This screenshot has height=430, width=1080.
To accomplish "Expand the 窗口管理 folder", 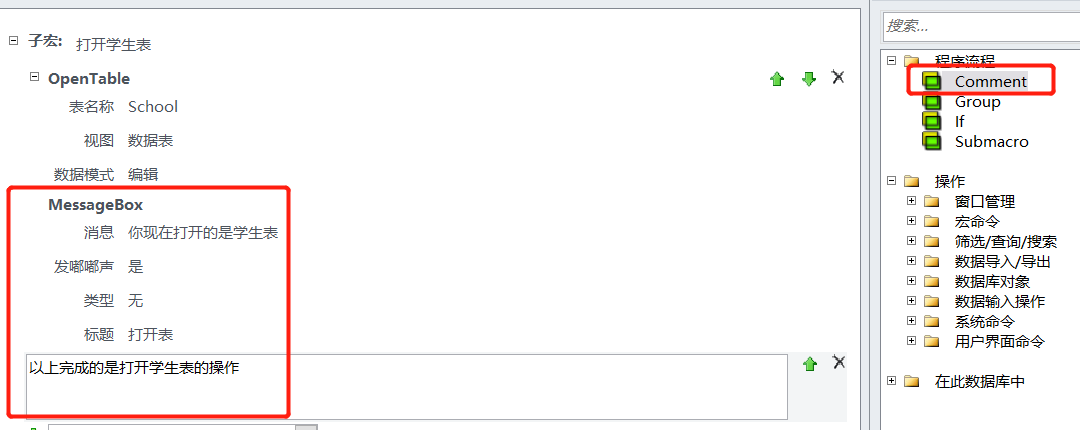I will pos(911,201).
